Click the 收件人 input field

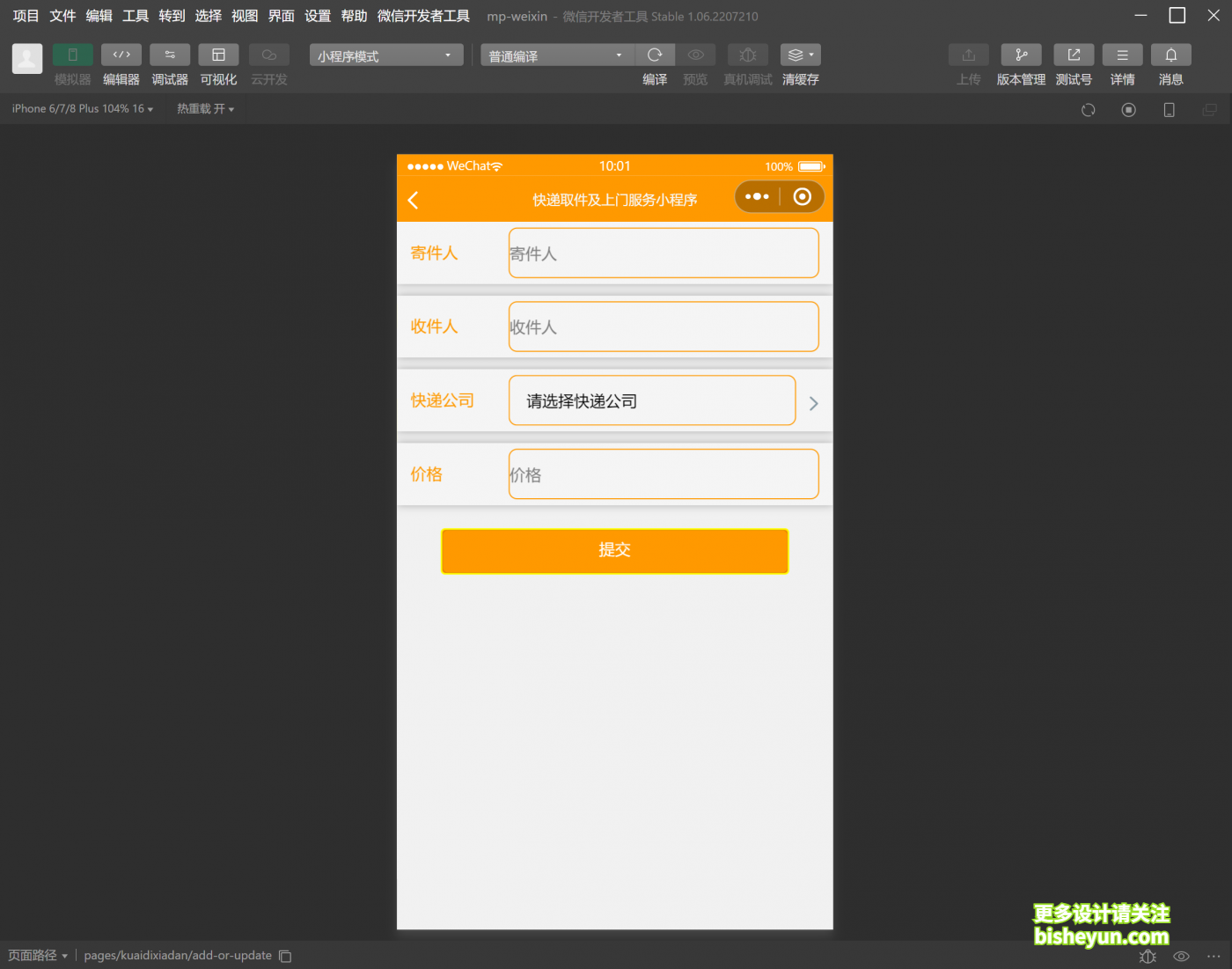pos(664,327)
